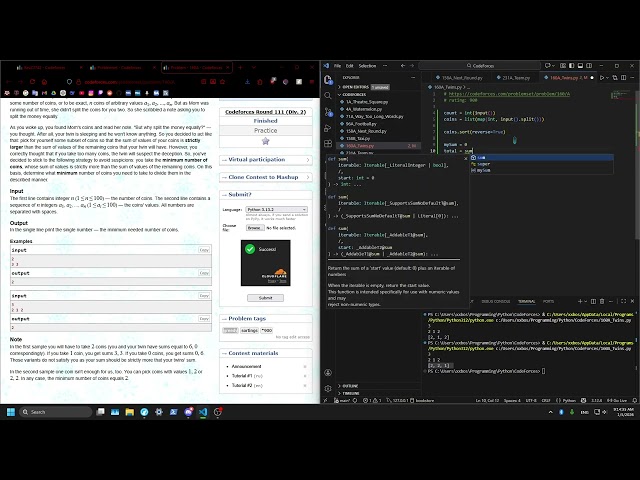Open 4A_Watermelon.py in the explorer
Image resolution: width=640 pixels, height=480 pixels.
[x=364, y=109]
